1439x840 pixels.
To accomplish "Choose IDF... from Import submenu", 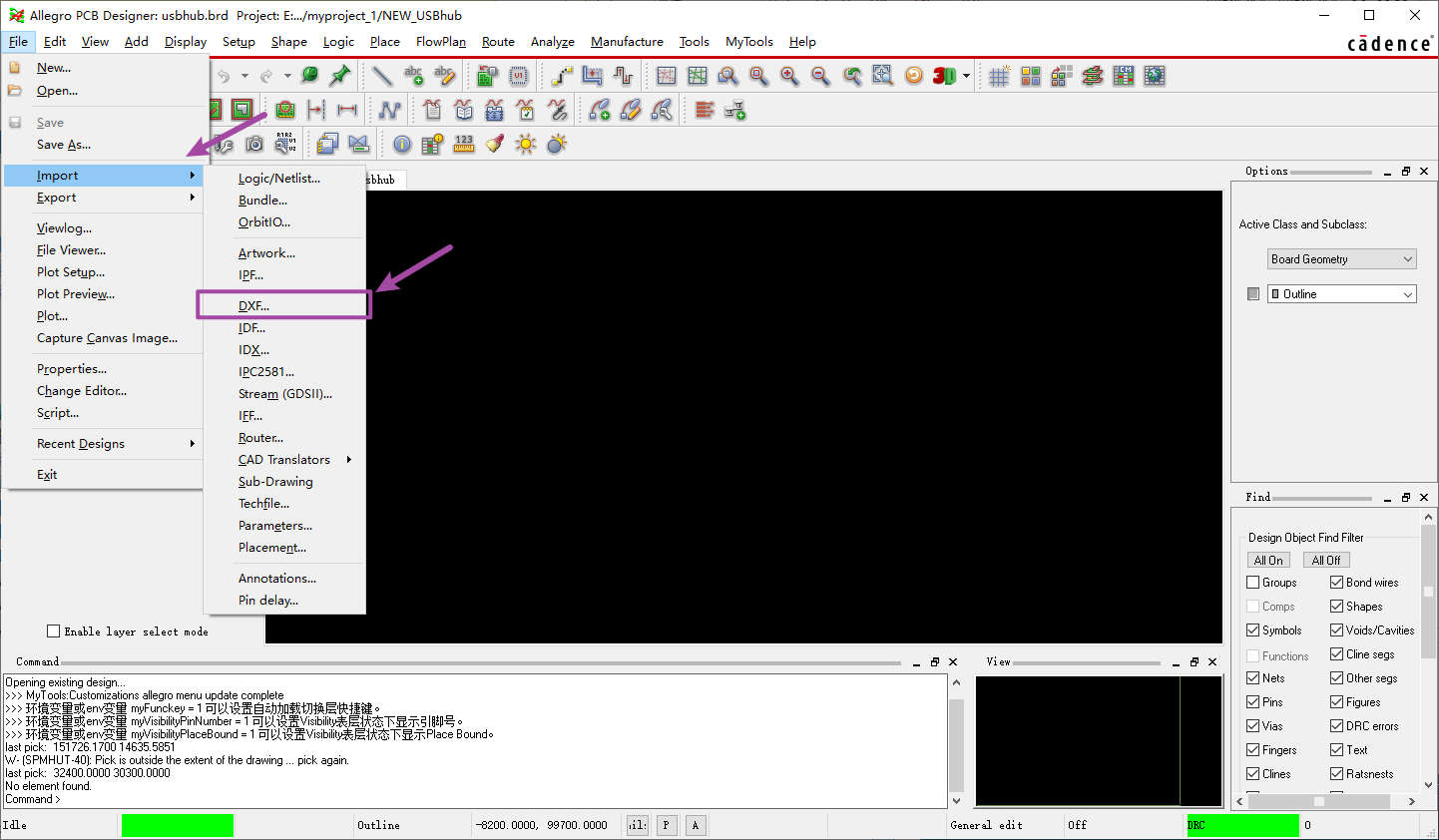I will [284, 328].
